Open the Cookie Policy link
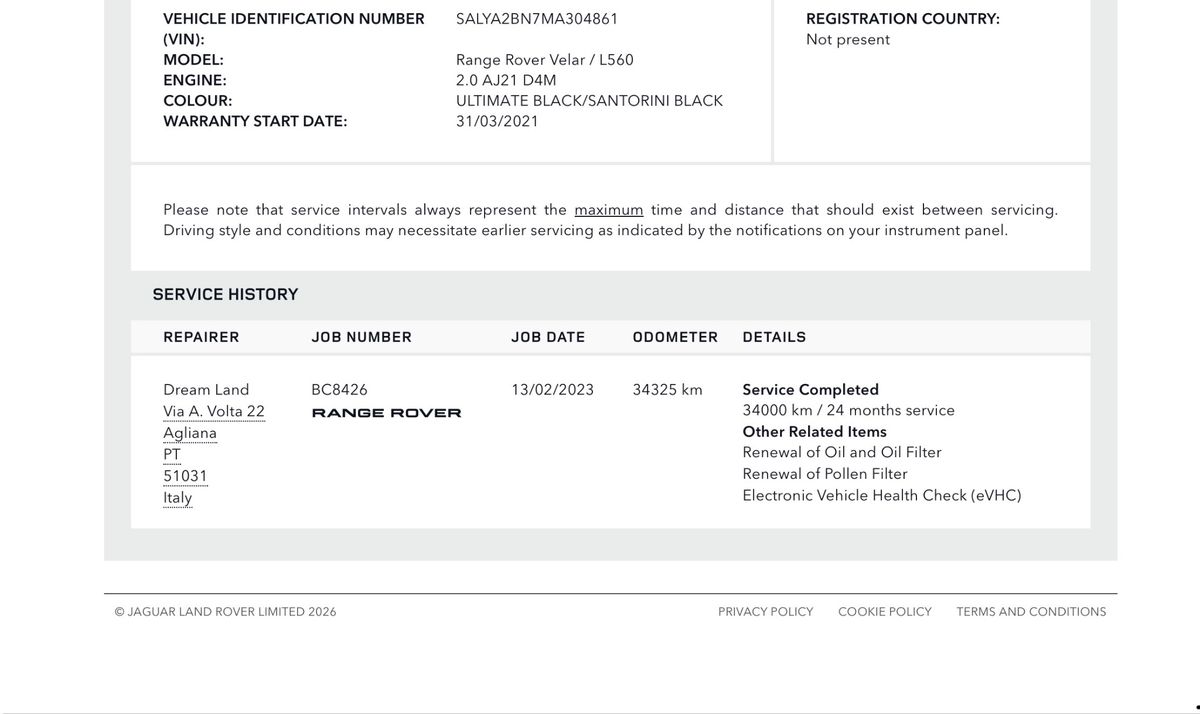Image resolution: width=1200 pixels, height=714 pixels. pos(885,612)
